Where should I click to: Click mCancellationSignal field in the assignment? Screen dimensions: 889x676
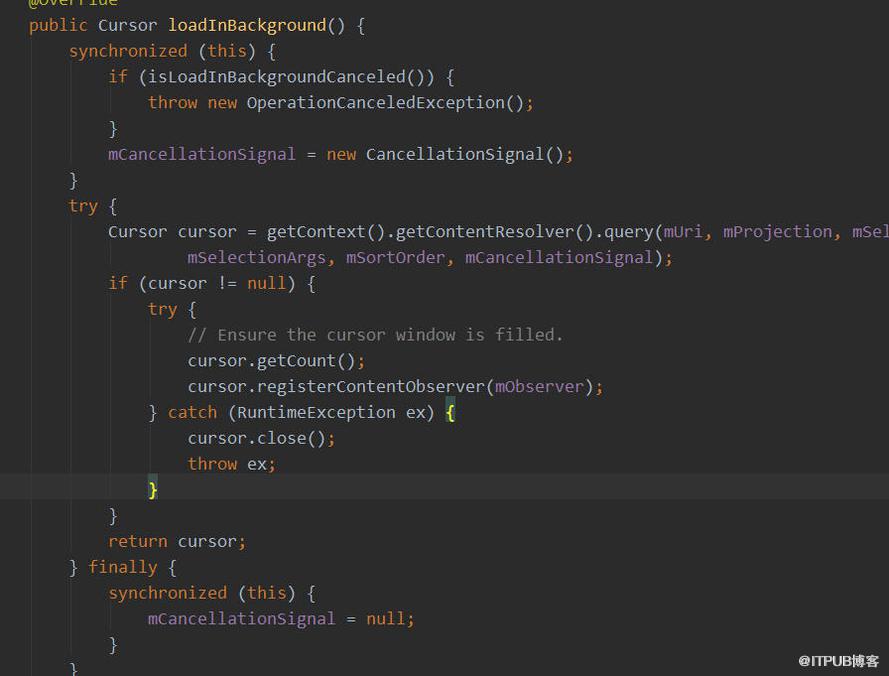pyautogui.click(x=202, y=154)
